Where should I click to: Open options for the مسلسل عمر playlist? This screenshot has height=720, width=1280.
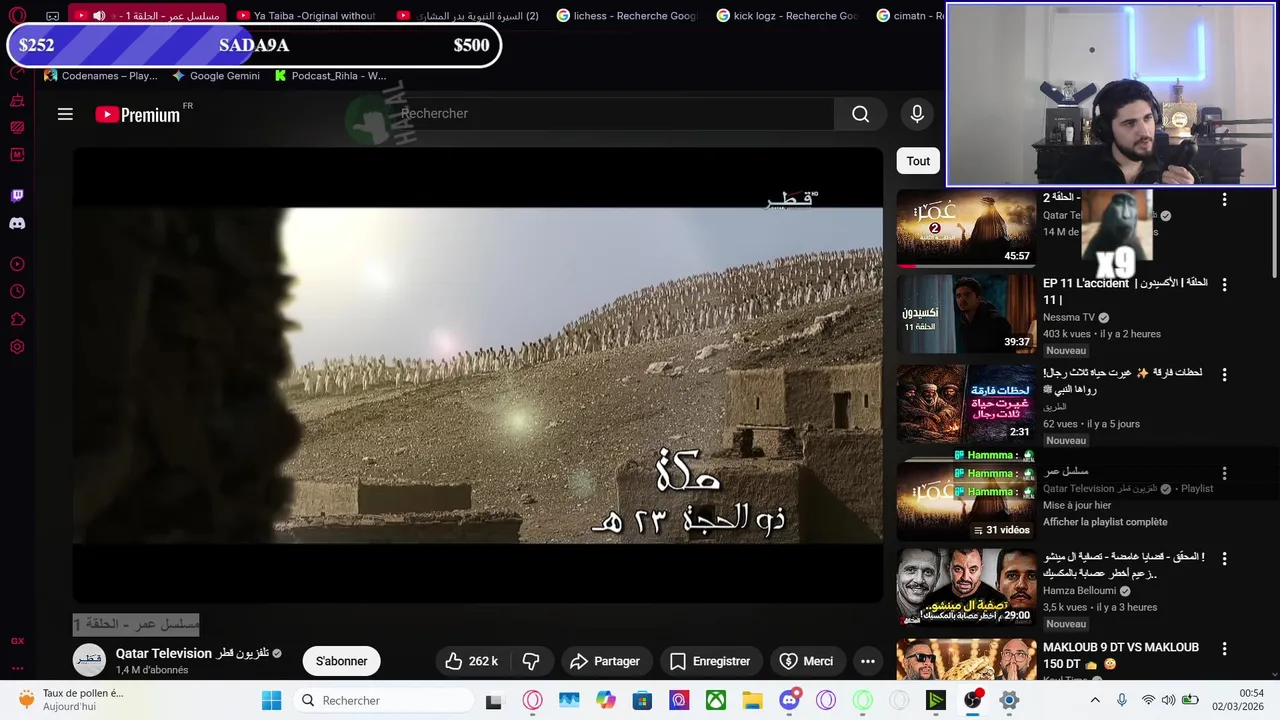[1224, 473]
